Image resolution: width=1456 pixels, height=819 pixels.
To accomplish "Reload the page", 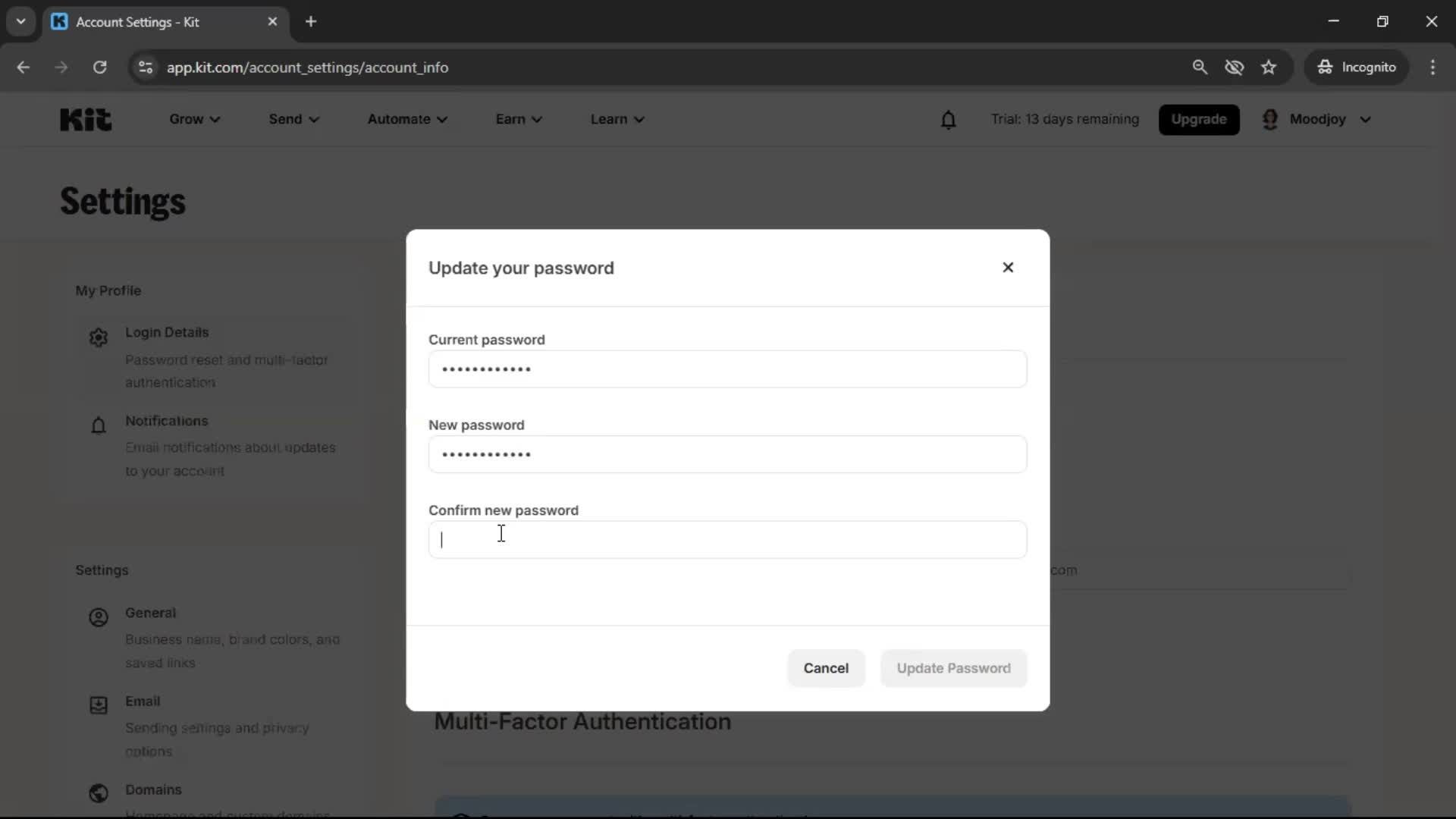I will click(x=99, y=67).
